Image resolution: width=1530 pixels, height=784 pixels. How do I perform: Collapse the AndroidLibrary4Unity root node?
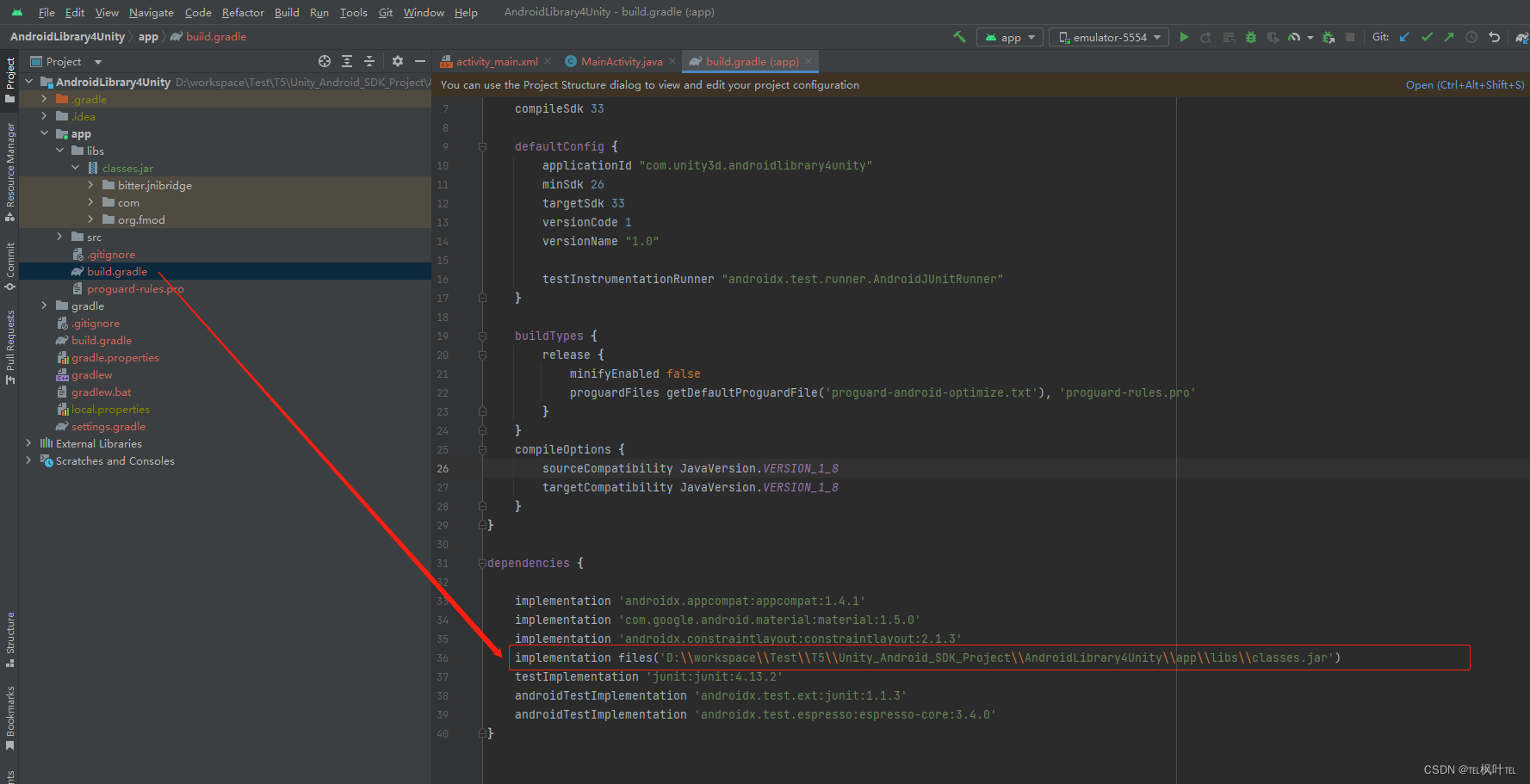coord(29,82)
